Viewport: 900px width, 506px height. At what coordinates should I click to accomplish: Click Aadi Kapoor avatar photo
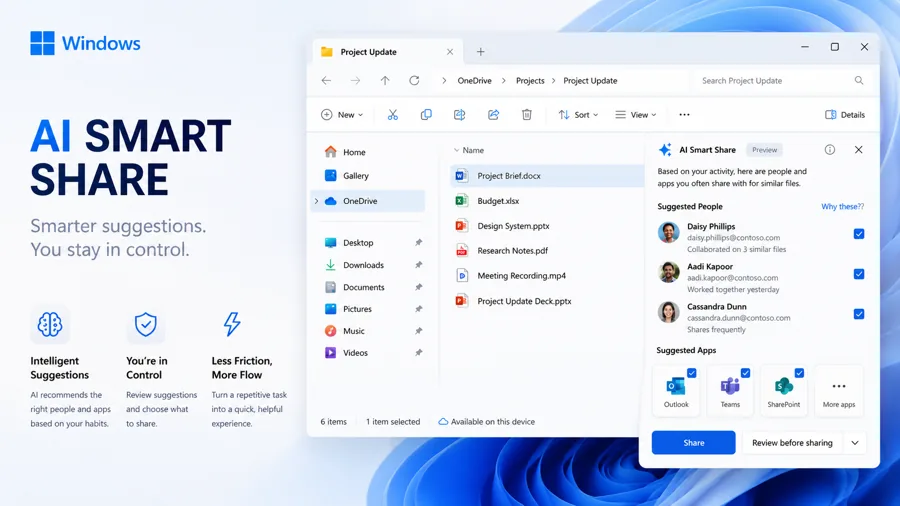pos(668,273)
